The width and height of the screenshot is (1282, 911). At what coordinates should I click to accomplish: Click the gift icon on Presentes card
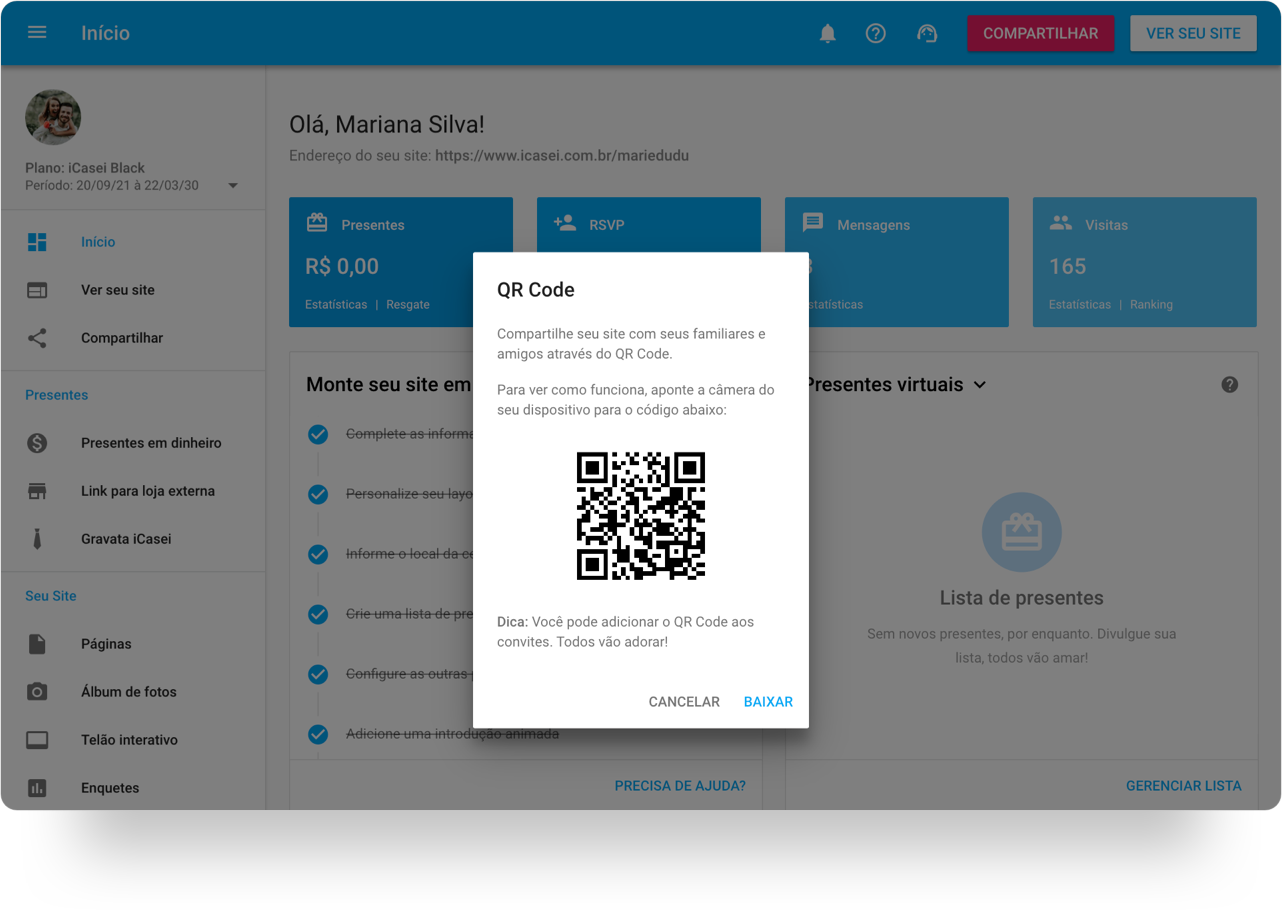(x=317, y=223)
